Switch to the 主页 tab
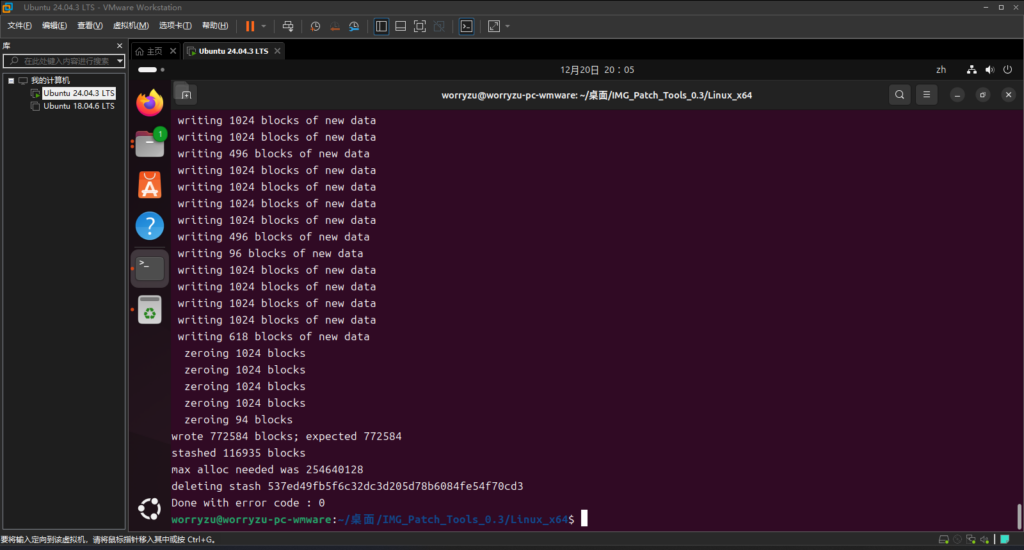Screen dimensions: 1024x550 (x=149, y=51)
